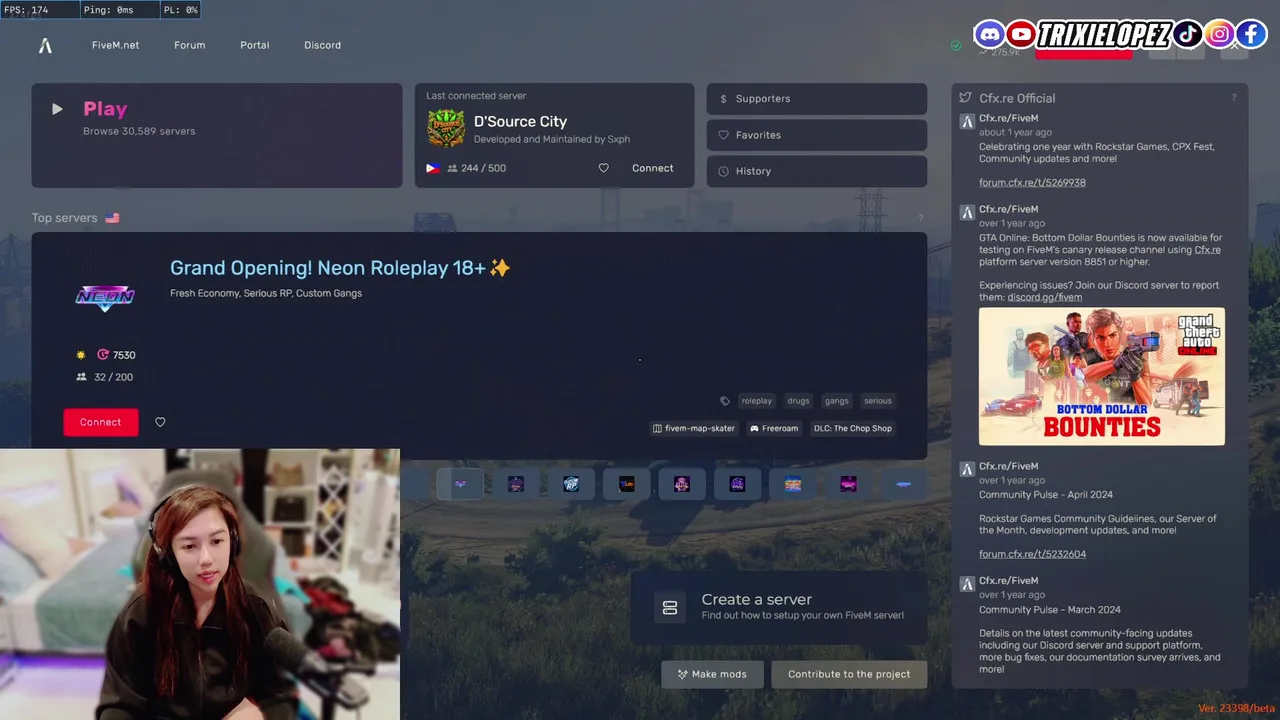Open the discord.gg/fivem link

pos(1044,297)
